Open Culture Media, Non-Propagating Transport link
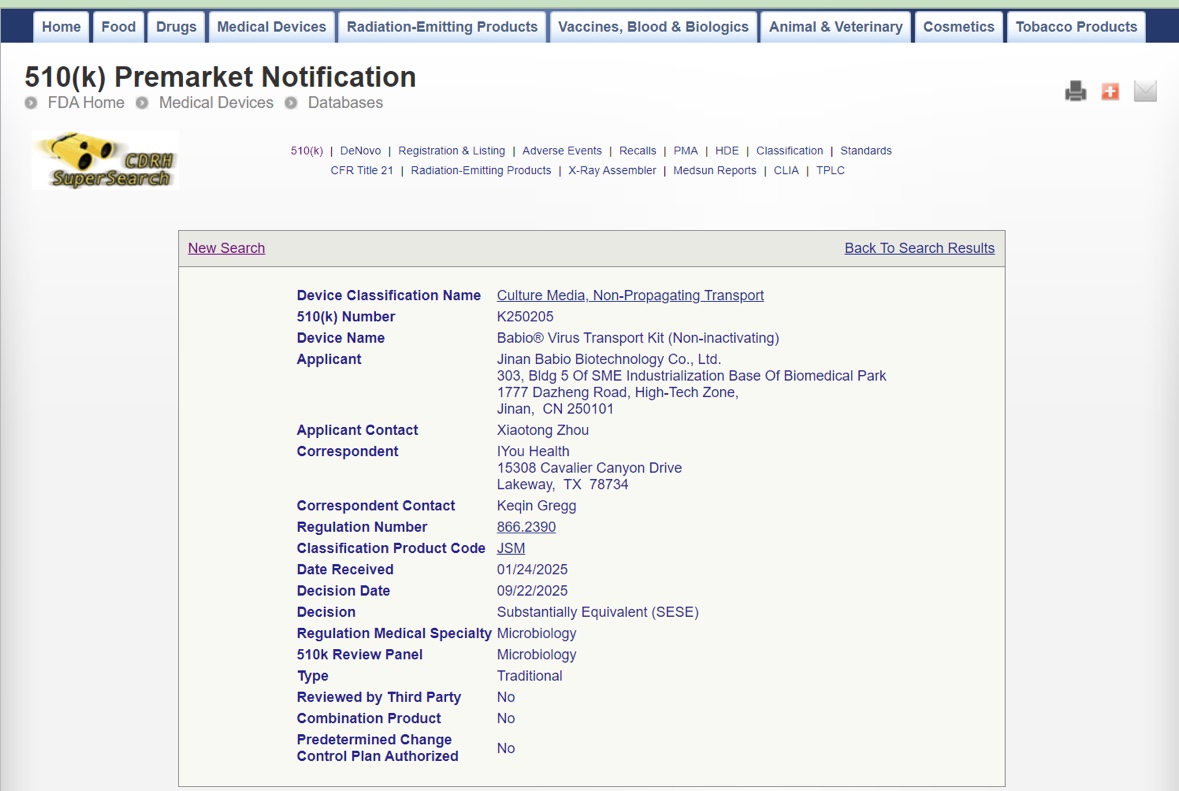1179x791 pixels. point(630,296)
